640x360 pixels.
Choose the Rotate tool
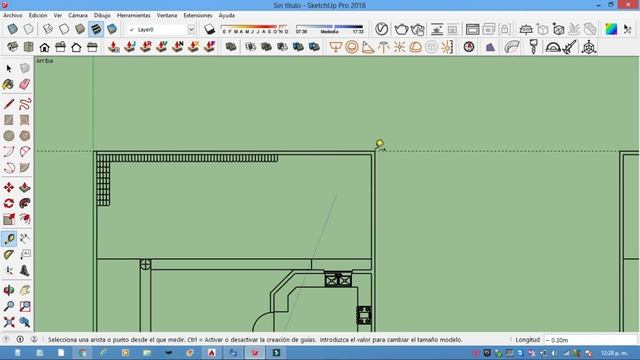pos(9,203)
